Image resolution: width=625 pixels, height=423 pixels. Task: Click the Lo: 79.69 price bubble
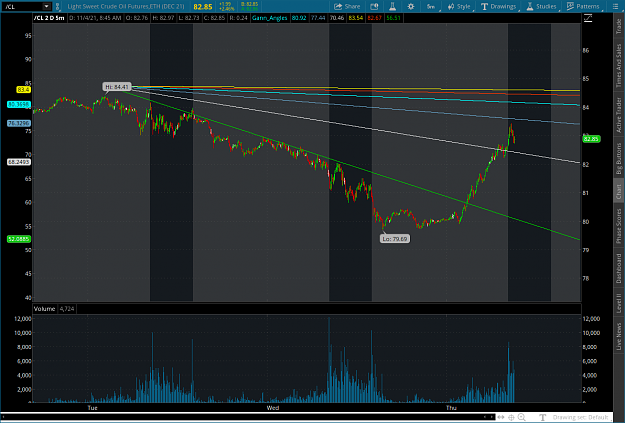(x=395, y=239)
